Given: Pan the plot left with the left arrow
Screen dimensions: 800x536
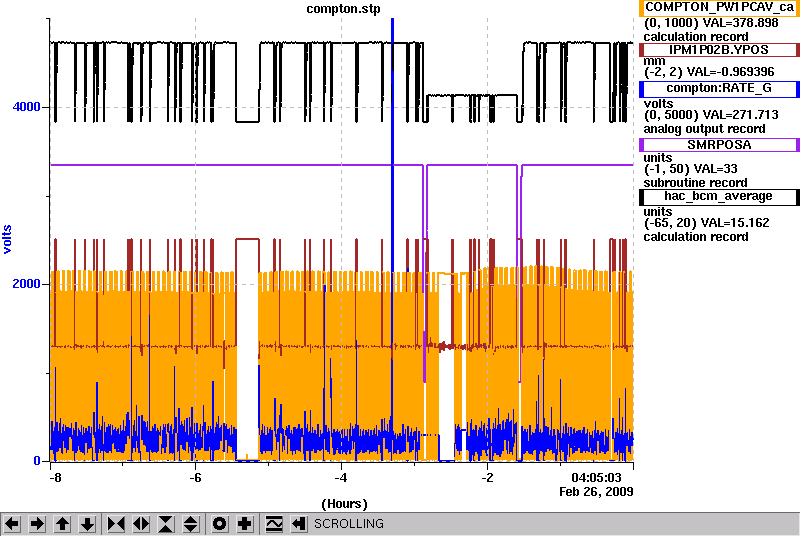Looking at the screenshot, I should coord(12,524).
